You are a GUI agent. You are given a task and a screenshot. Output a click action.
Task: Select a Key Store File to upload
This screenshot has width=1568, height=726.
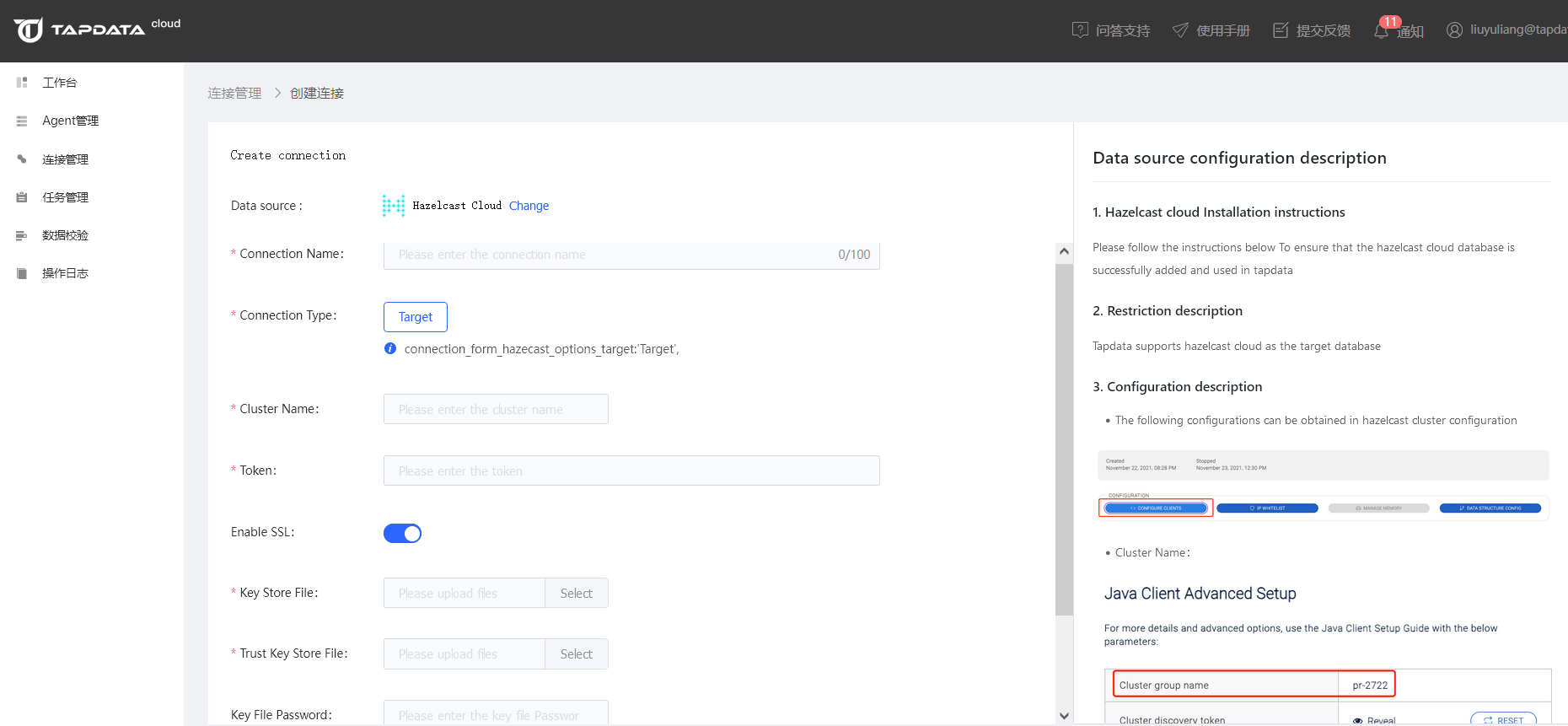(x=577, y=594)
